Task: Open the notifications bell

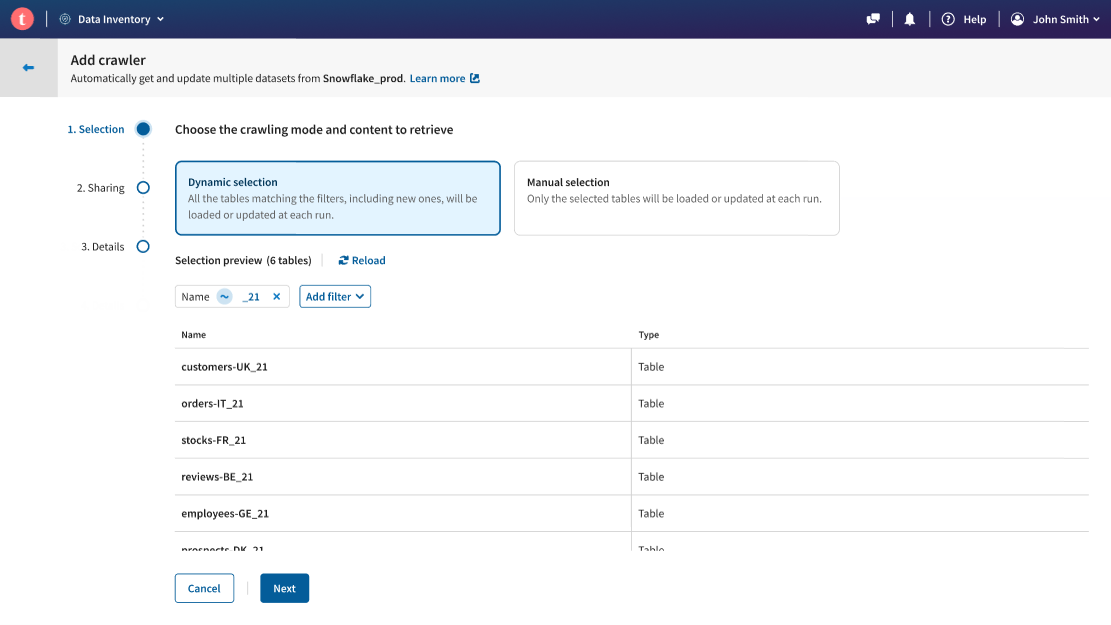Action: 910,19
